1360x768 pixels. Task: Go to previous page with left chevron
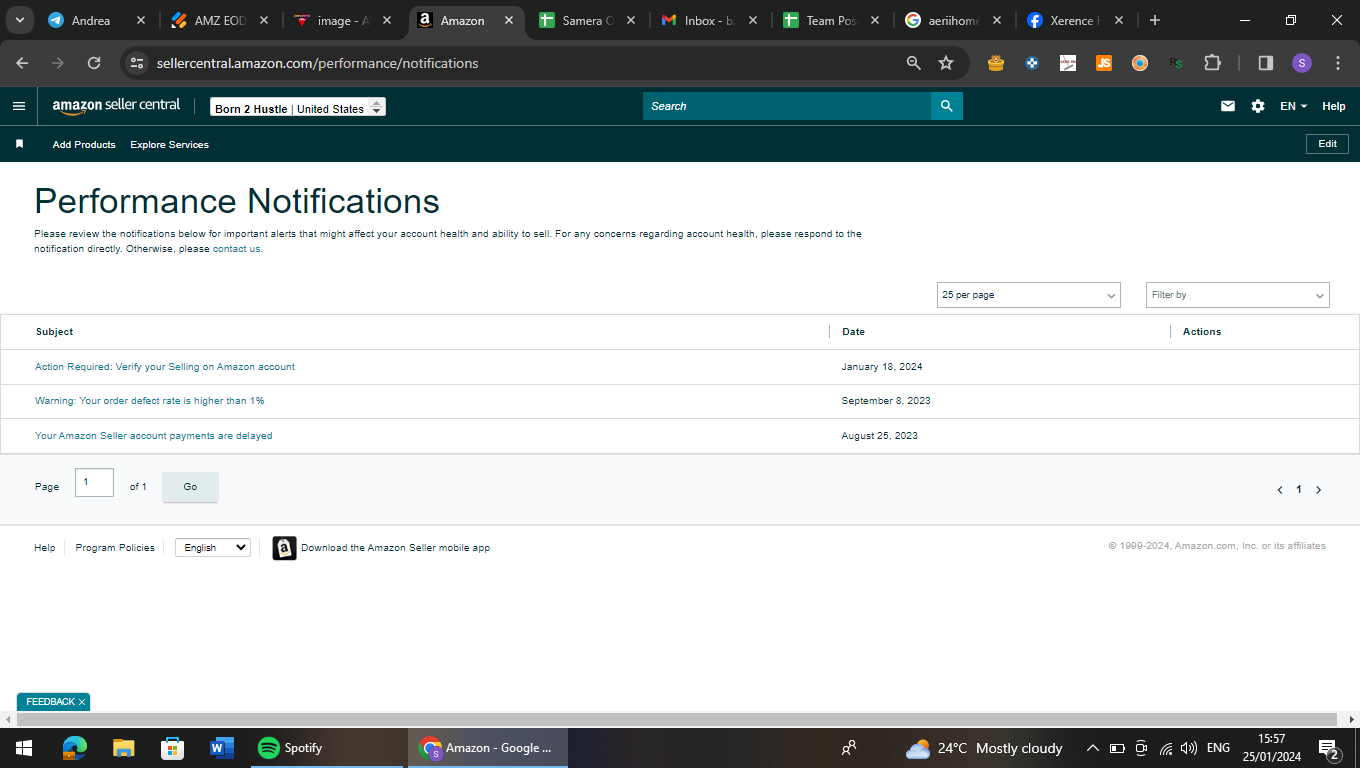1280,490
